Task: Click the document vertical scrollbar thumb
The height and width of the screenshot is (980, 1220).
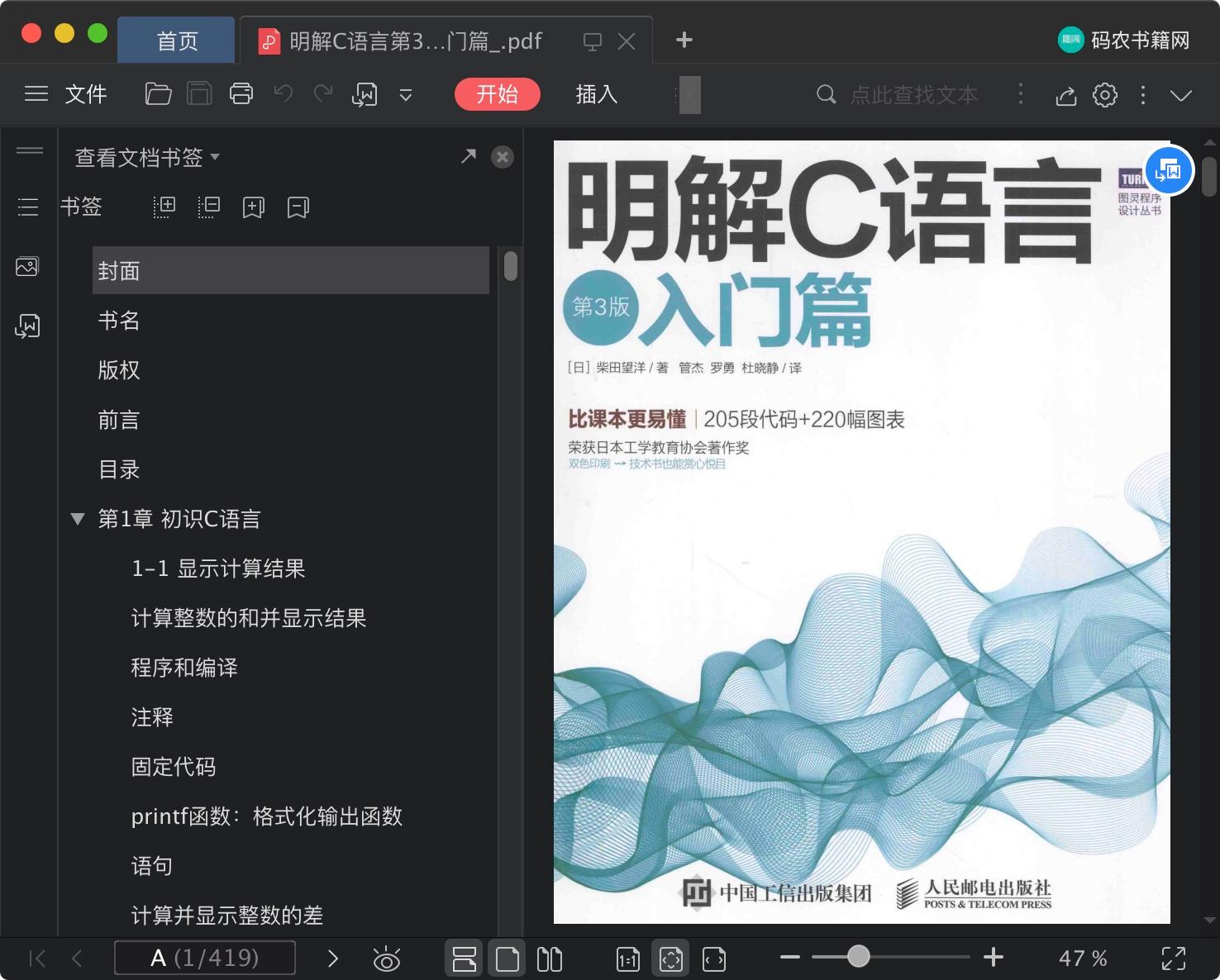Action: click(1208, 176)
